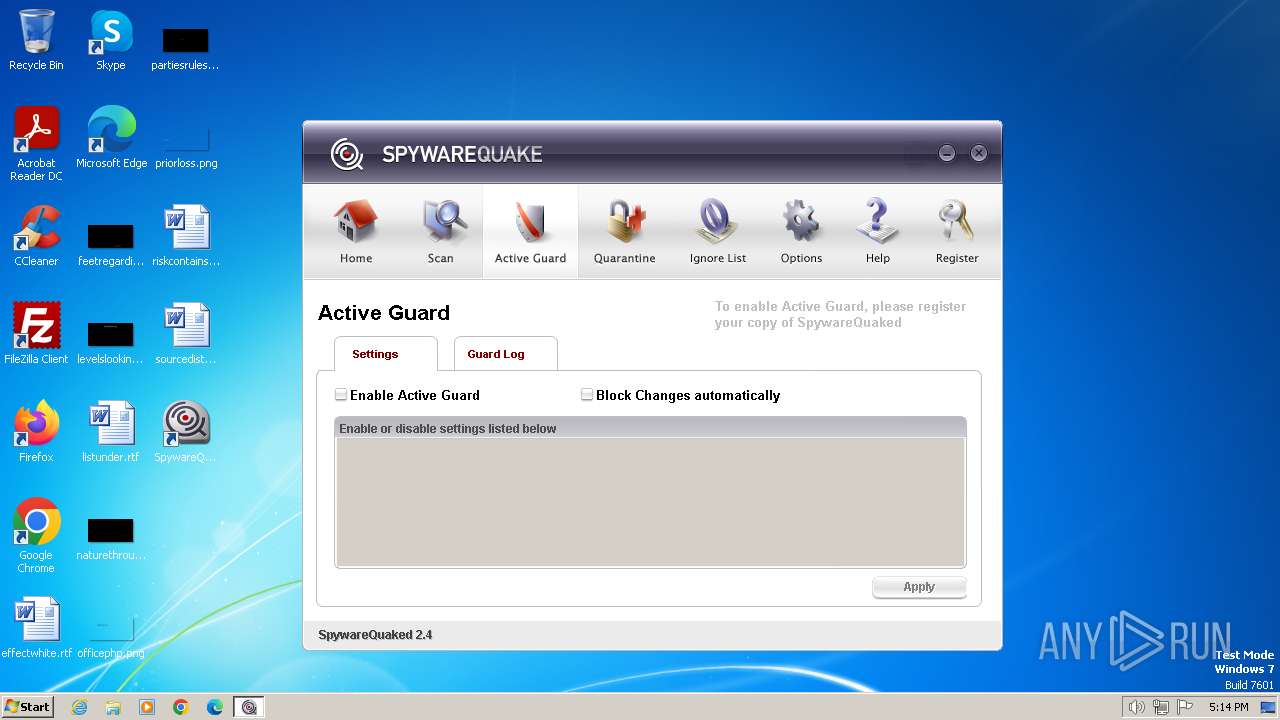Open the Scan section

click(x=441, y=232)
